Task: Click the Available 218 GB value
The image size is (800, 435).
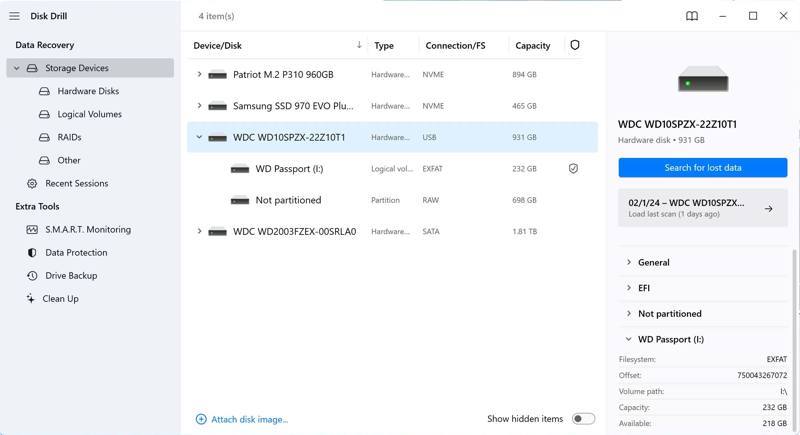Action: [x=774, y=423]
